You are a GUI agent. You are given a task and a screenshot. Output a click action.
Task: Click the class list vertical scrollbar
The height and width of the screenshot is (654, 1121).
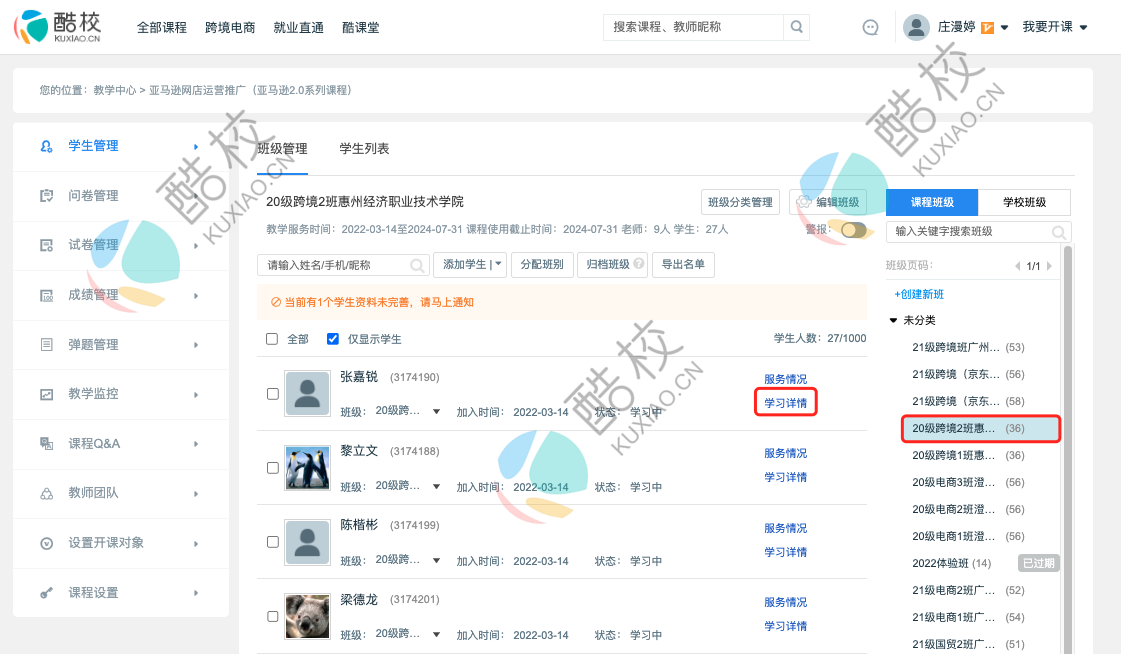1068,450
